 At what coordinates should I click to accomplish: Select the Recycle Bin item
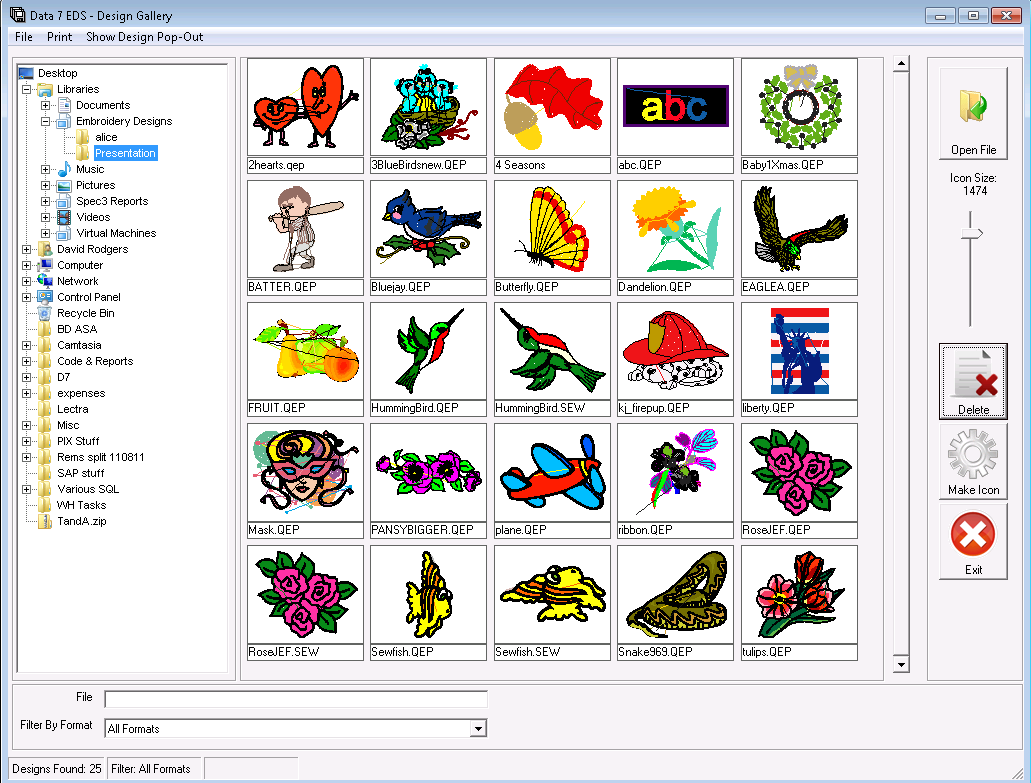tap(85, 313)
